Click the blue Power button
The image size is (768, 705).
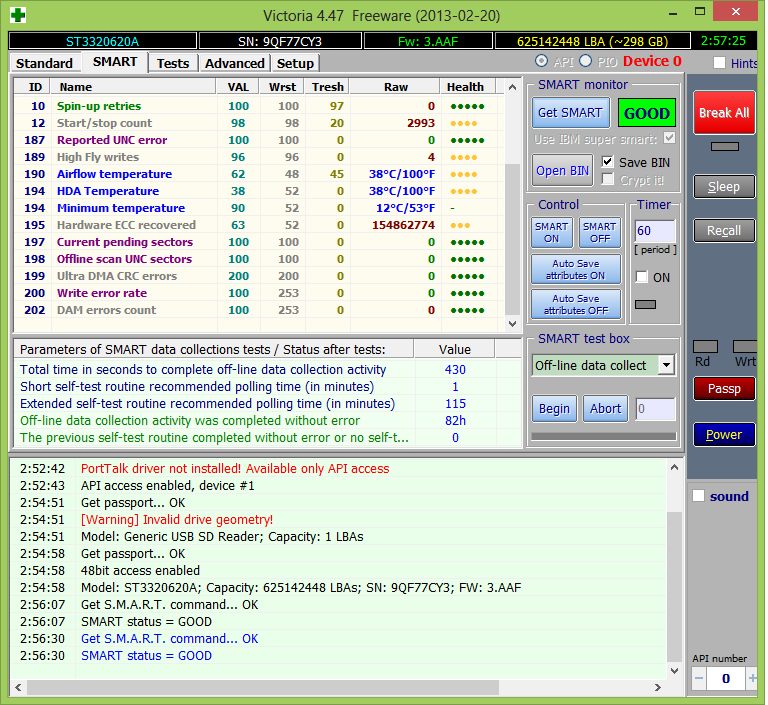tap(724, 435)
